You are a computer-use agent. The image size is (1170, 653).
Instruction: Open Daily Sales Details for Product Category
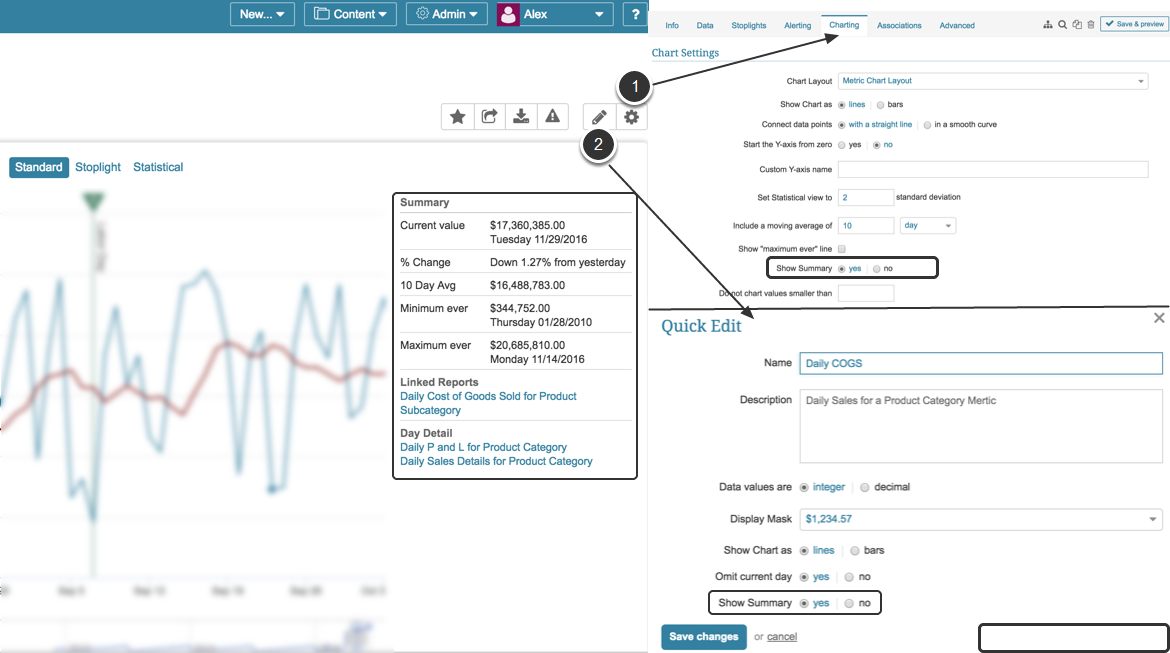496,461
